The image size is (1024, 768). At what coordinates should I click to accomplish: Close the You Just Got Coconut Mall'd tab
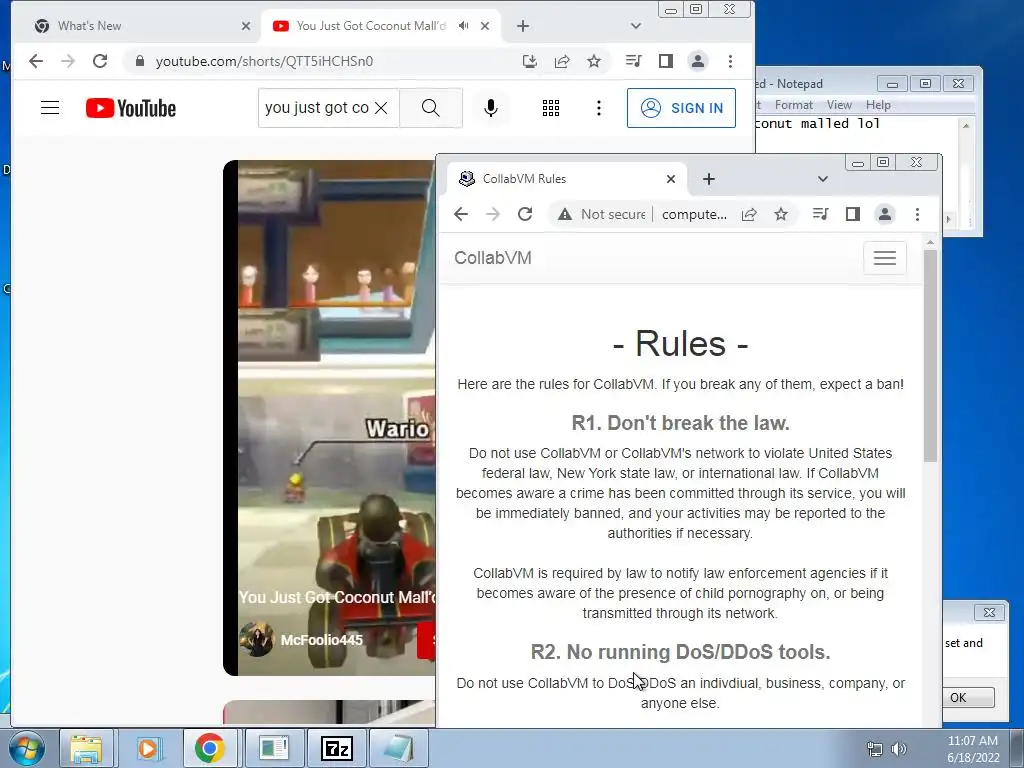485,26
